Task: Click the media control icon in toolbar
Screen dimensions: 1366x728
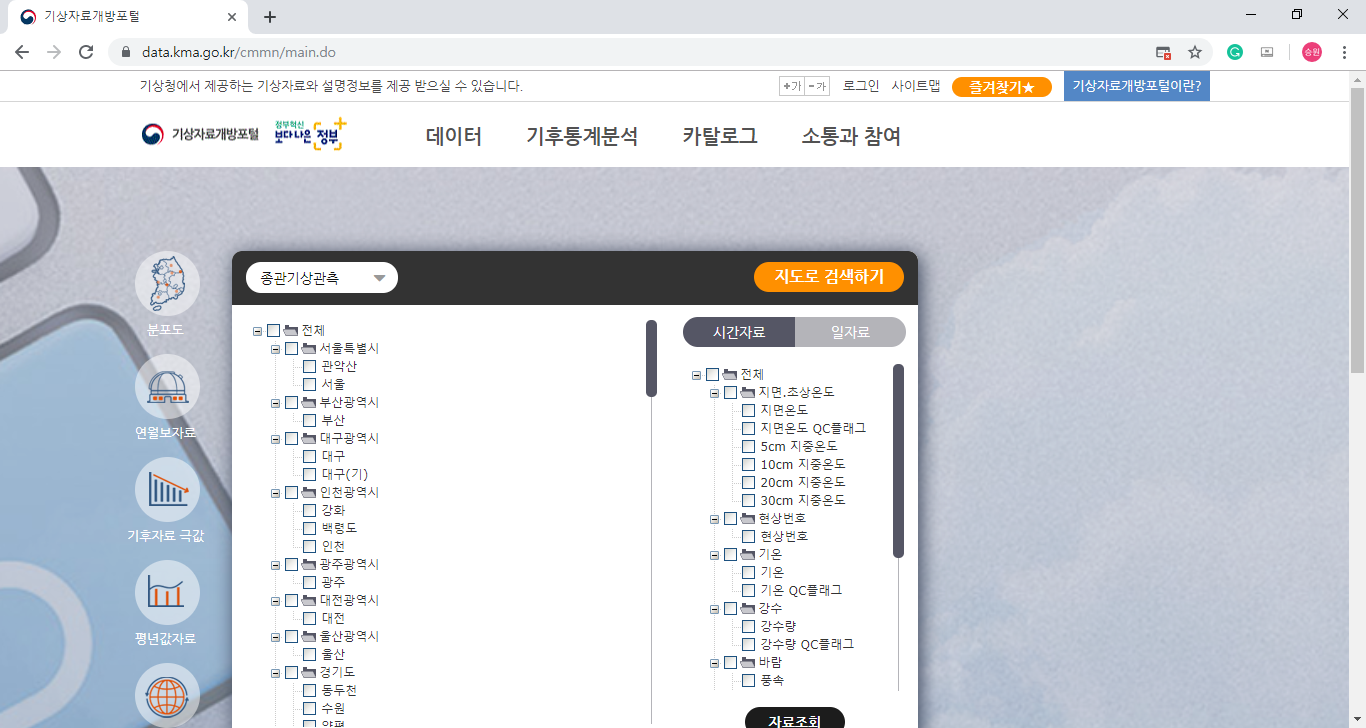Action: [x=1267, y=52]
